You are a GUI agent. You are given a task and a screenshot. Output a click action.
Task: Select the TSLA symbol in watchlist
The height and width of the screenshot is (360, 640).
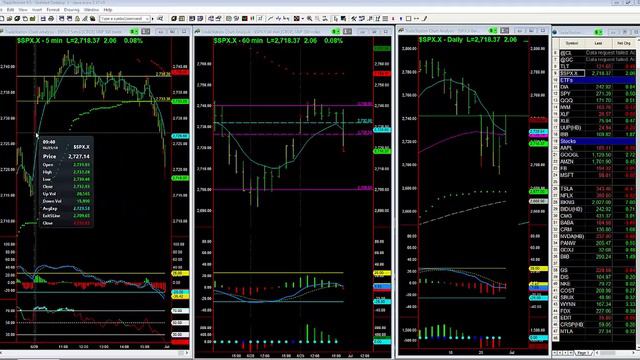coord(567,189)
